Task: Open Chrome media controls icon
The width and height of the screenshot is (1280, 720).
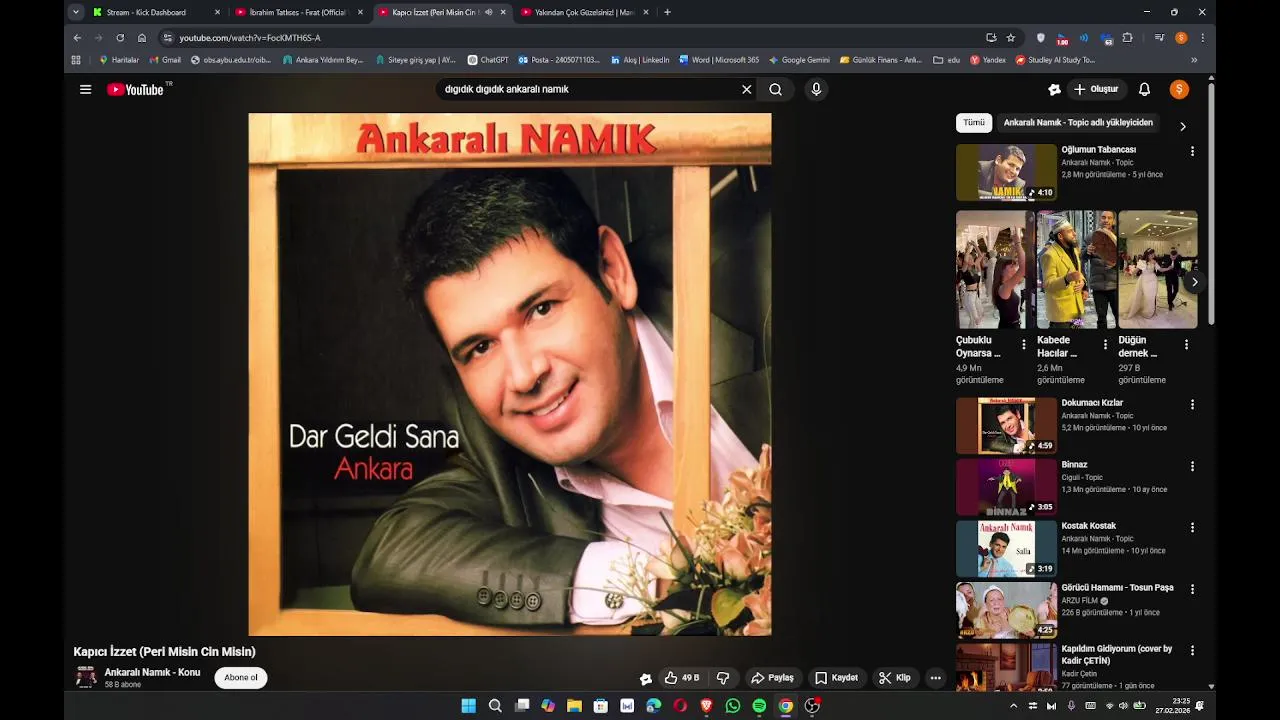Action: 1159,37
